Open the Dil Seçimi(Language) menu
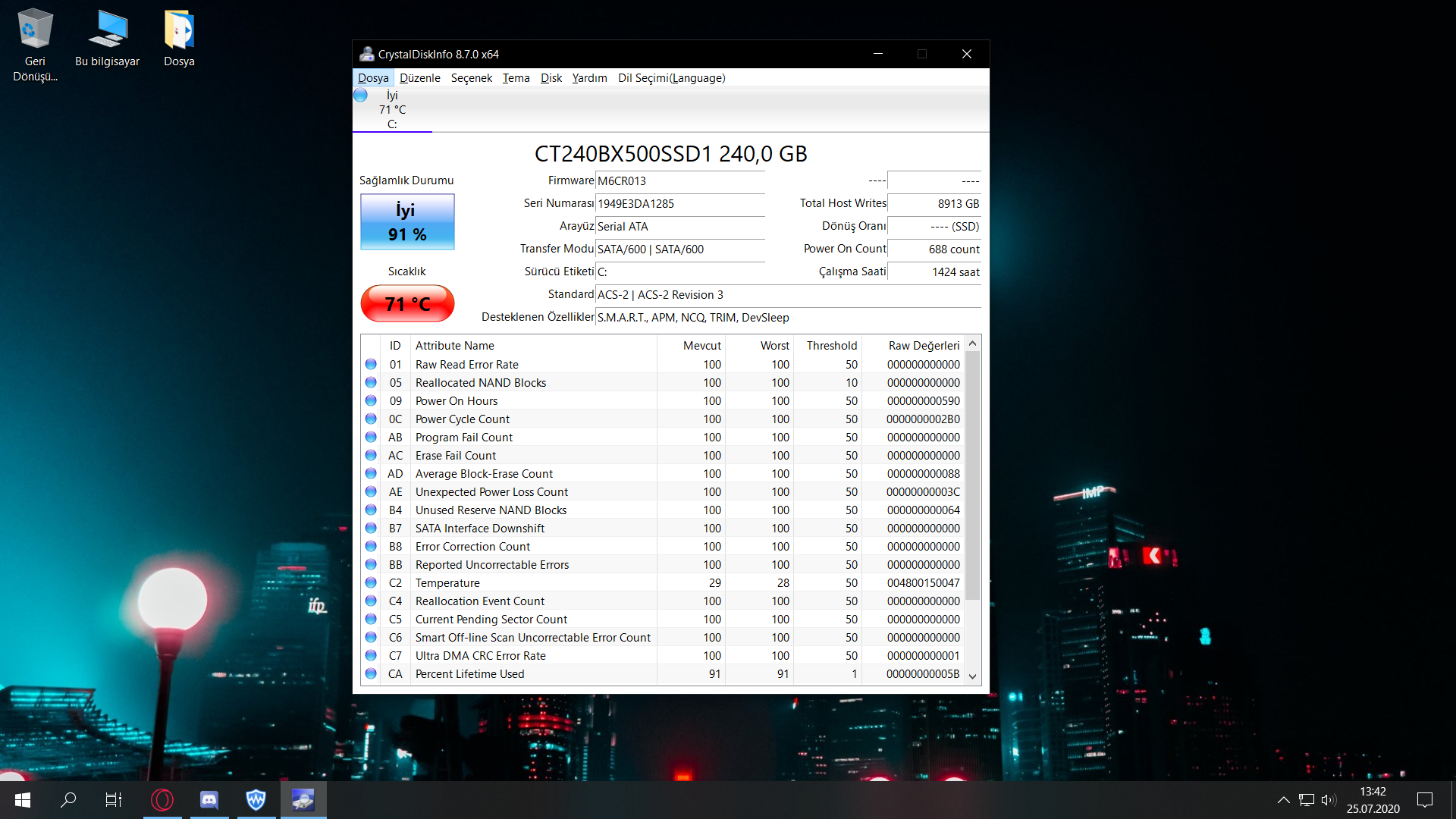1456x819 pixels. [x=672, y=78]
